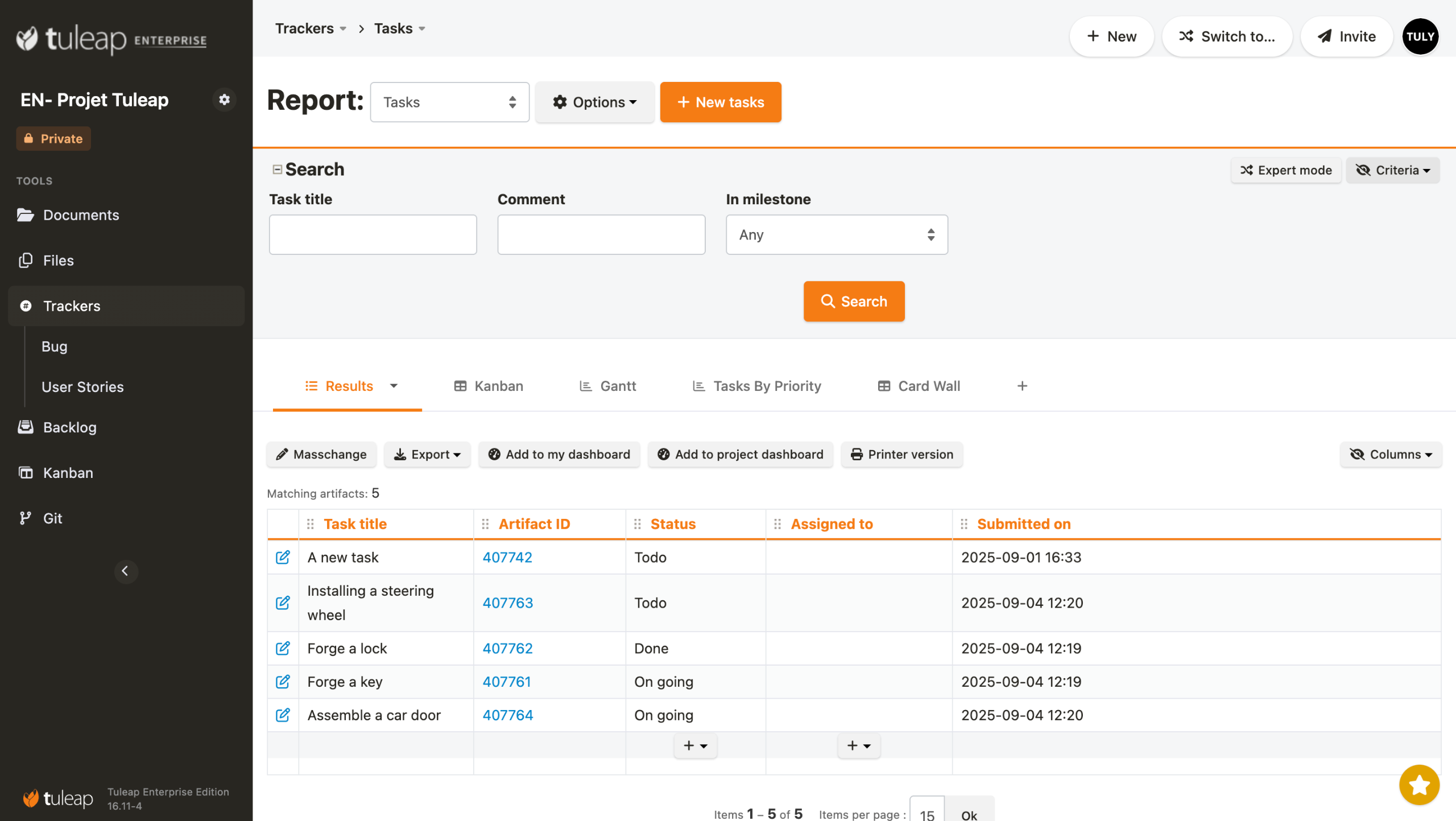Expand the Options menu
This screenshot has height=821, width=1456.
click(594, 102)
